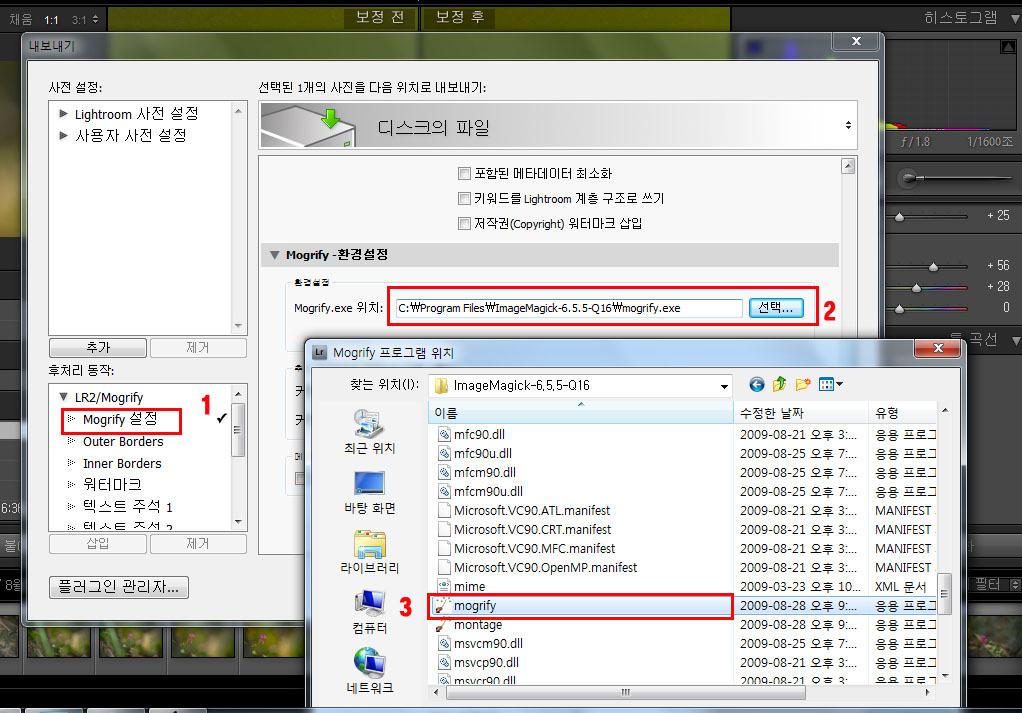Open 라이브러리 in the places sidebar

click(369, 552)
